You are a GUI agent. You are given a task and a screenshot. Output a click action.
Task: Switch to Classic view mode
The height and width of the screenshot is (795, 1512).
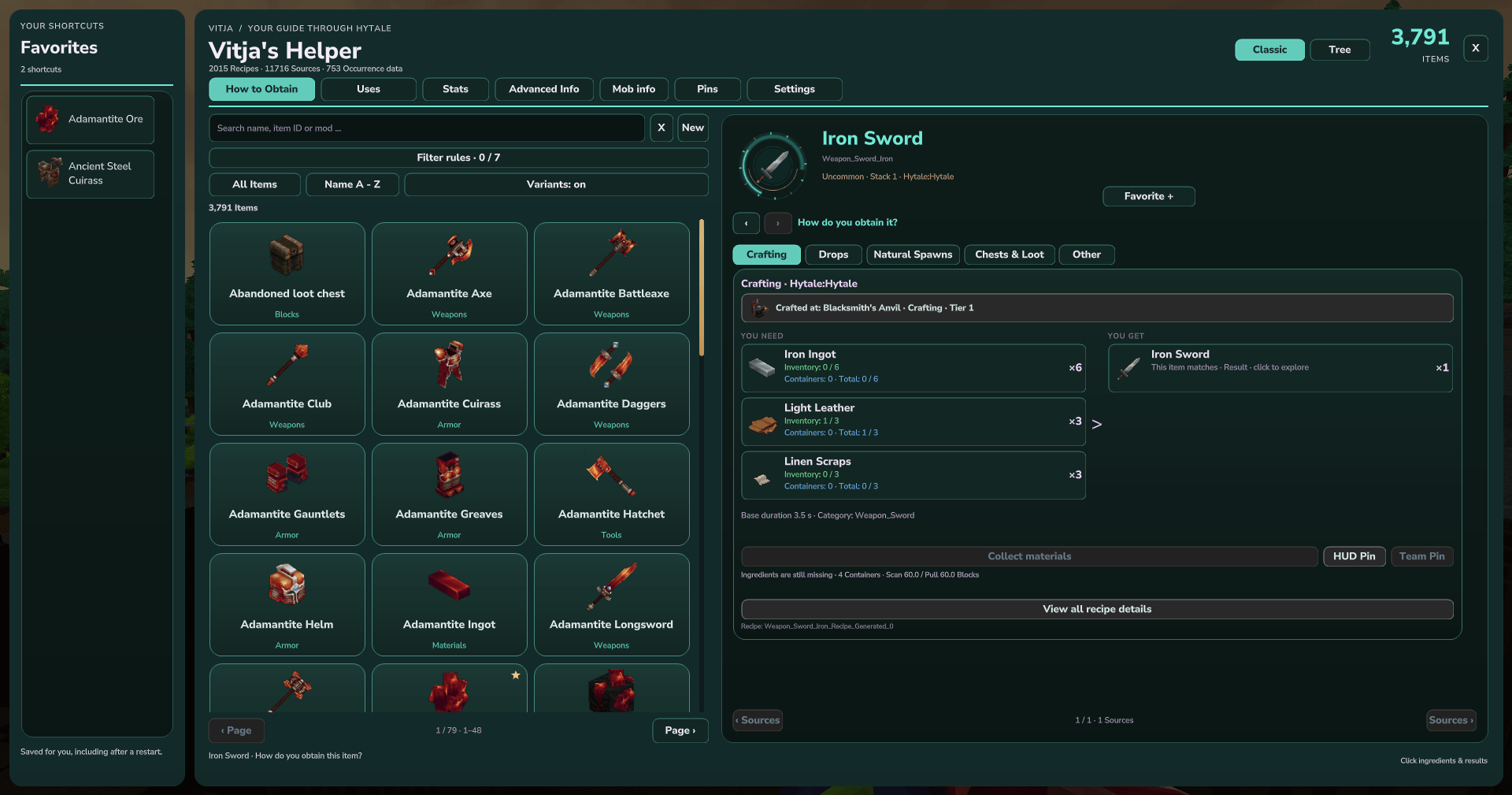click(1269, 50)
